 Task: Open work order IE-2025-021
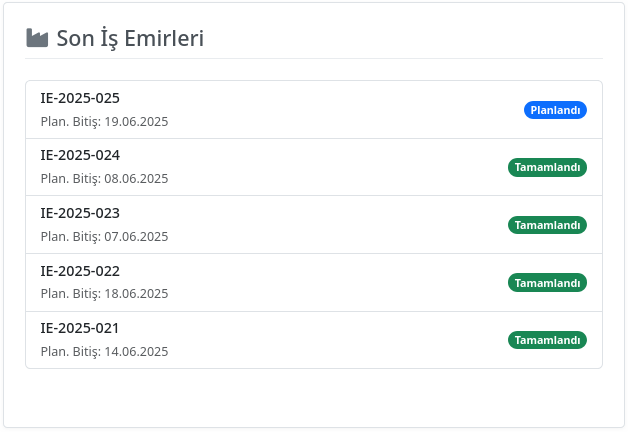click(x=80, y=328)
